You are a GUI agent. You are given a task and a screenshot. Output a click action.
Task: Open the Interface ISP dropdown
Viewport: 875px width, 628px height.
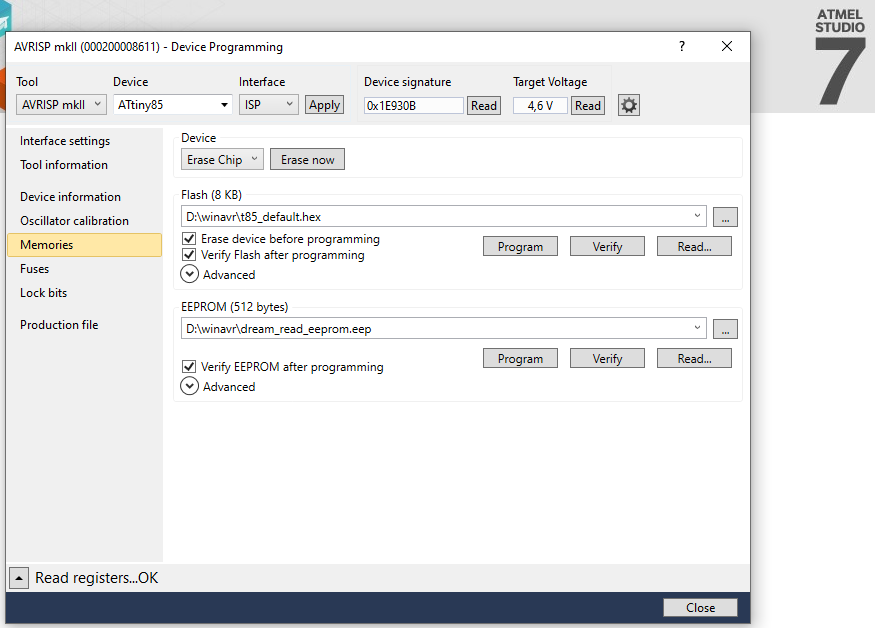269,105
